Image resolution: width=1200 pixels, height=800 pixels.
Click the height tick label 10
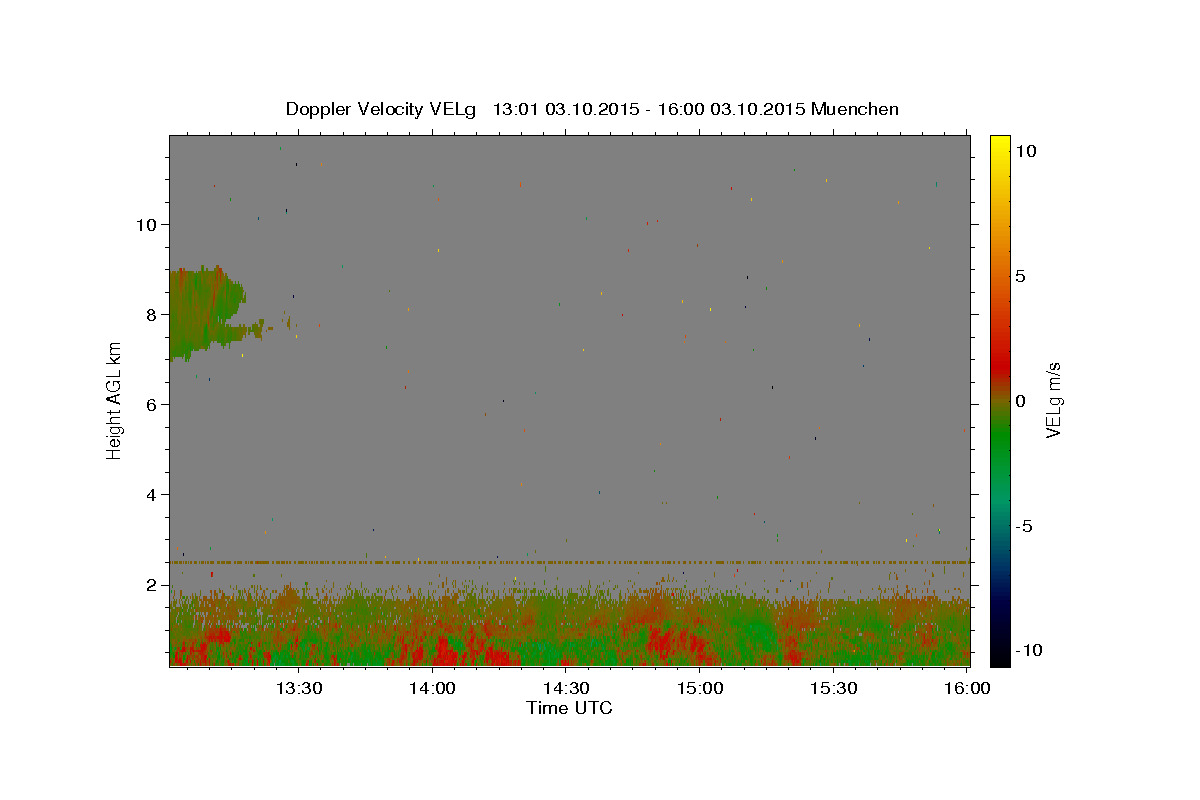pyautogui.click(x=145, y=224)
